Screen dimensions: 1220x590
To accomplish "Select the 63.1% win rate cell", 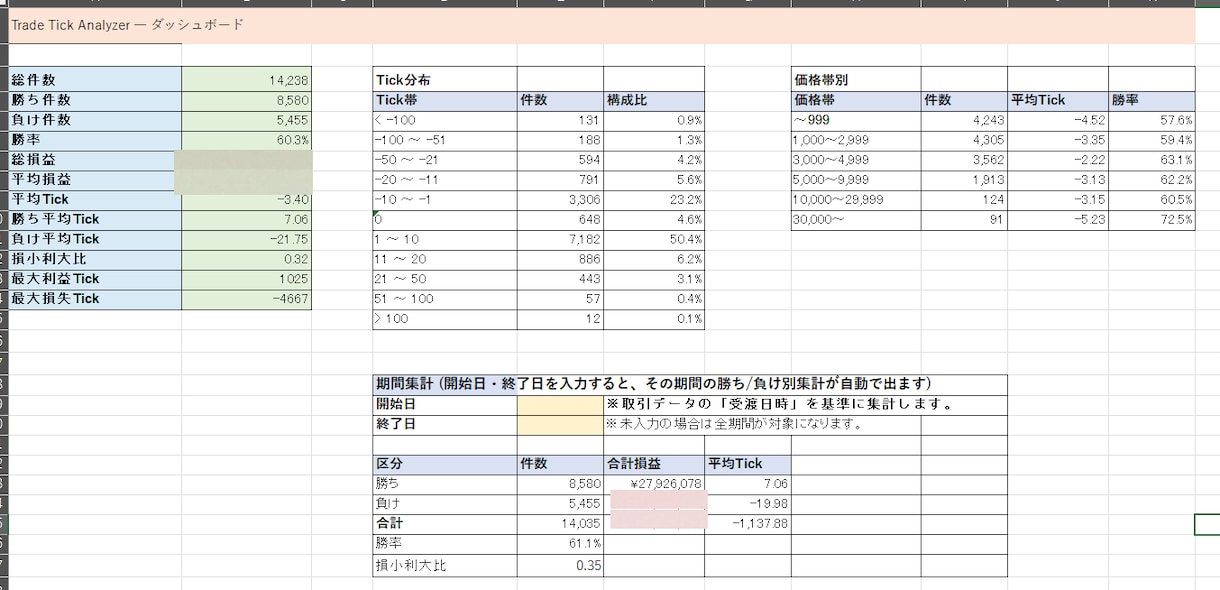I will click(1152, 160).
